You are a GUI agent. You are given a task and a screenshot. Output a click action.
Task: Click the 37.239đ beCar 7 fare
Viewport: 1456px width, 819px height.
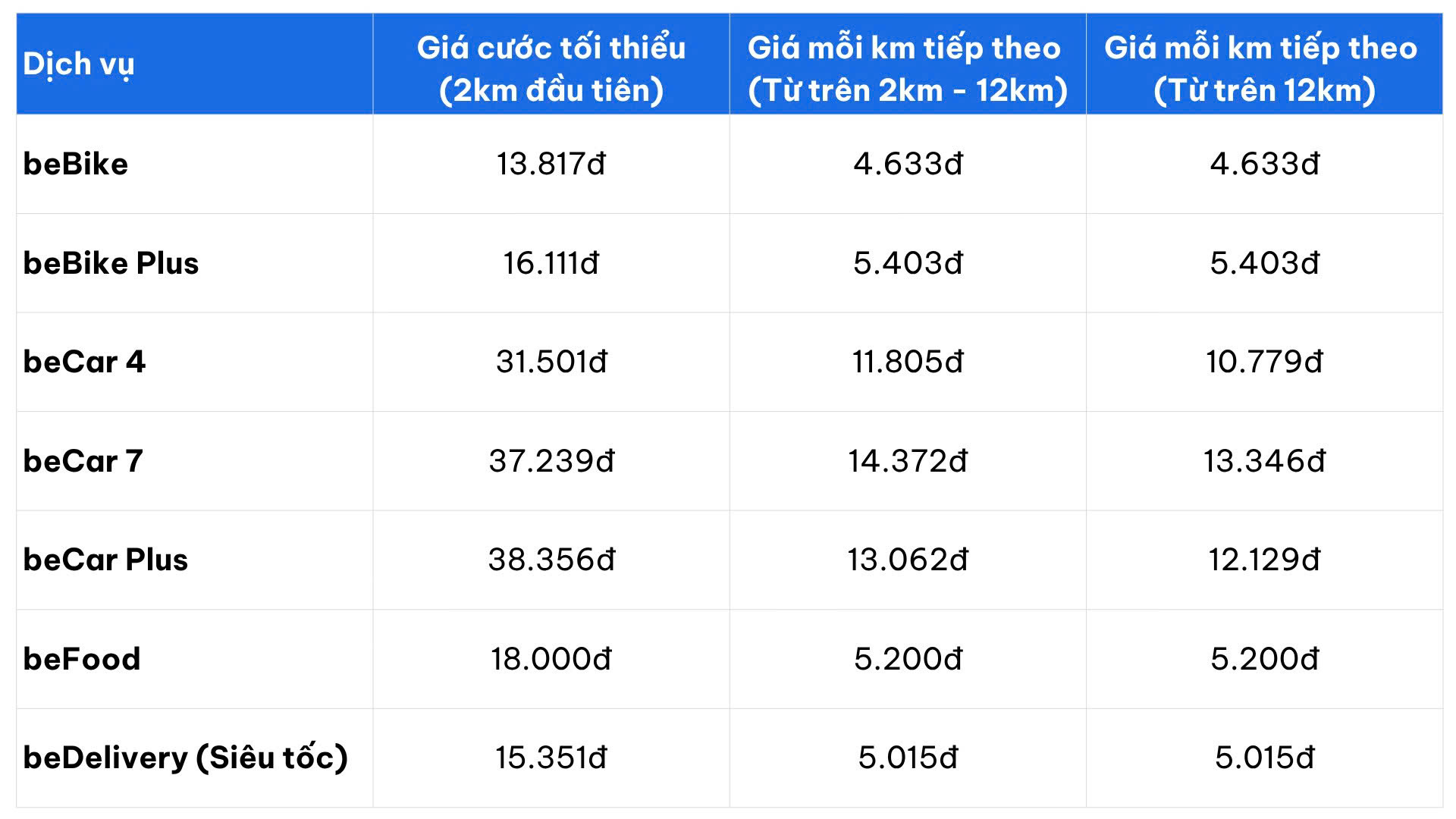(551, 461)
